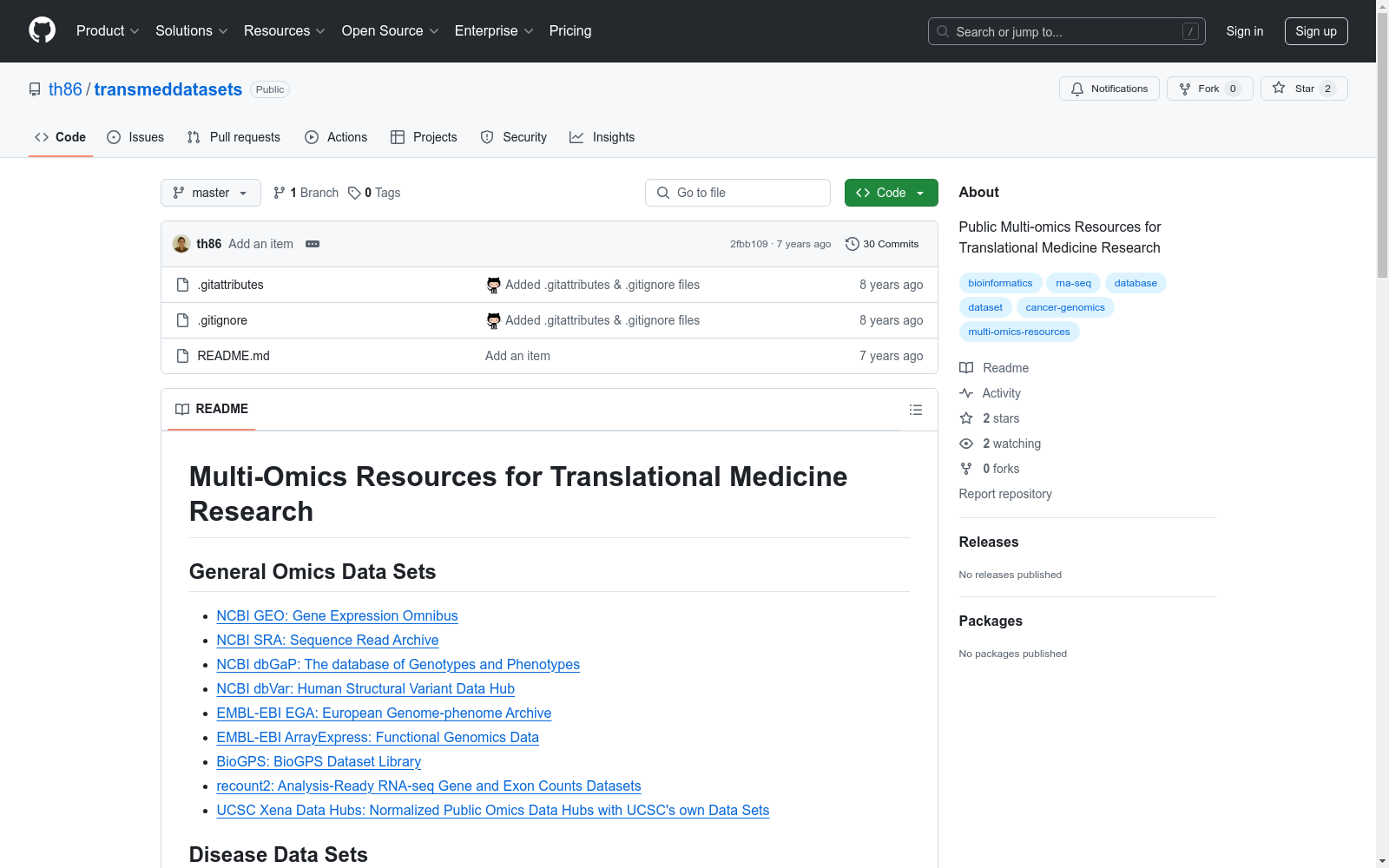Click the bioinformatics topic tag
This screenshot has height=868, width=1389.
click(1000, 283)
